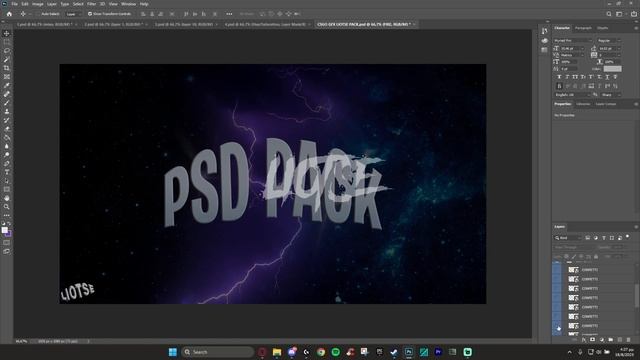Toggle Show Transform Controls checkbox
The width and height of the screenshot is (640, 360).
pyautogui.click(x=90, y=14)
